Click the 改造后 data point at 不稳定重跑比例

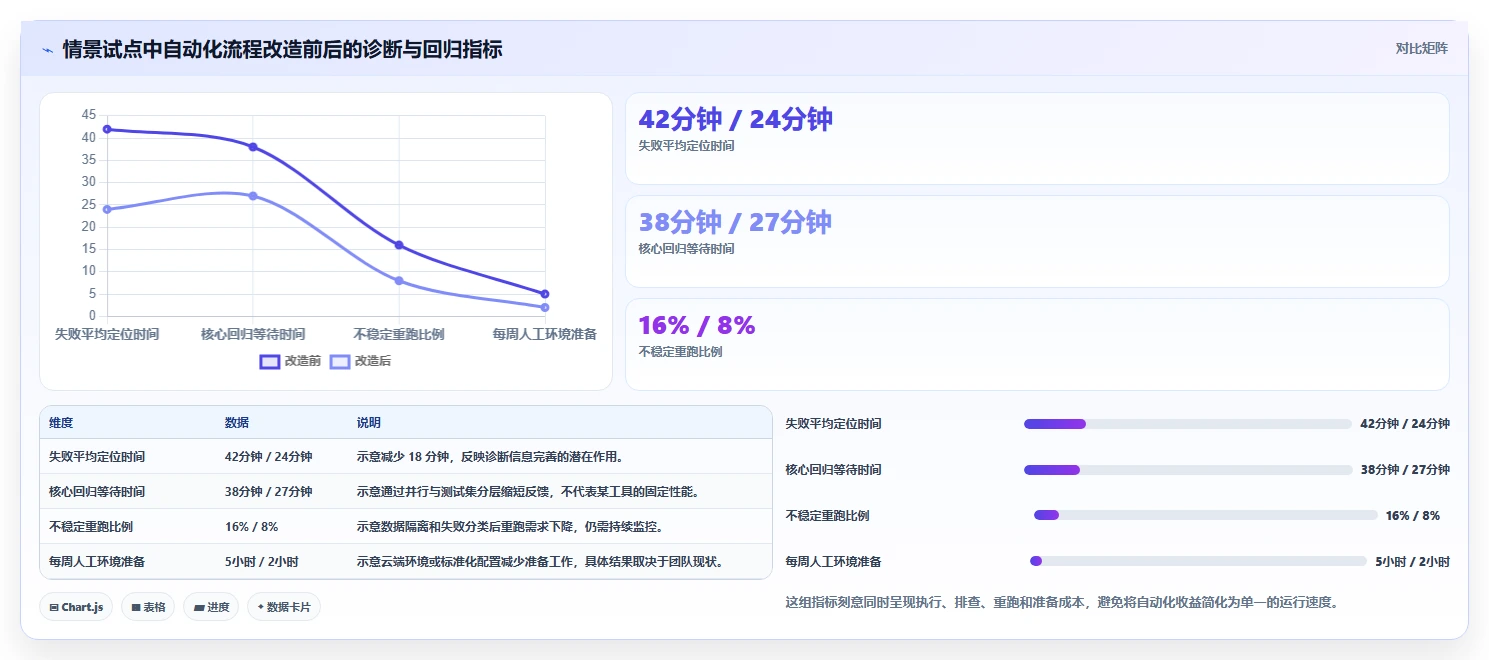(x=399, y=281)
